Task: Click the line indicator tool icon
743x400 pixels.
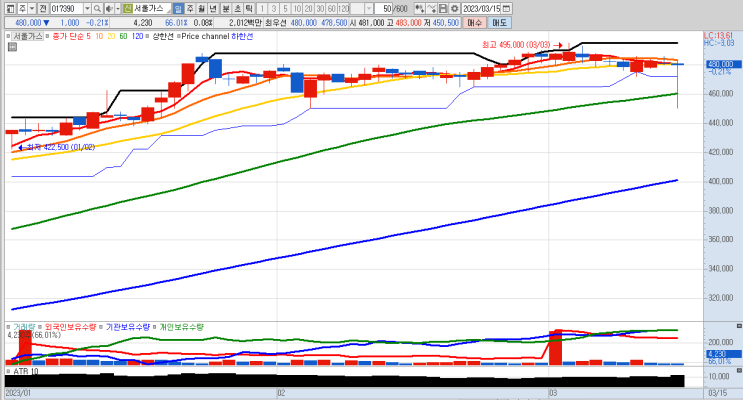Action: tap(431, 9)
